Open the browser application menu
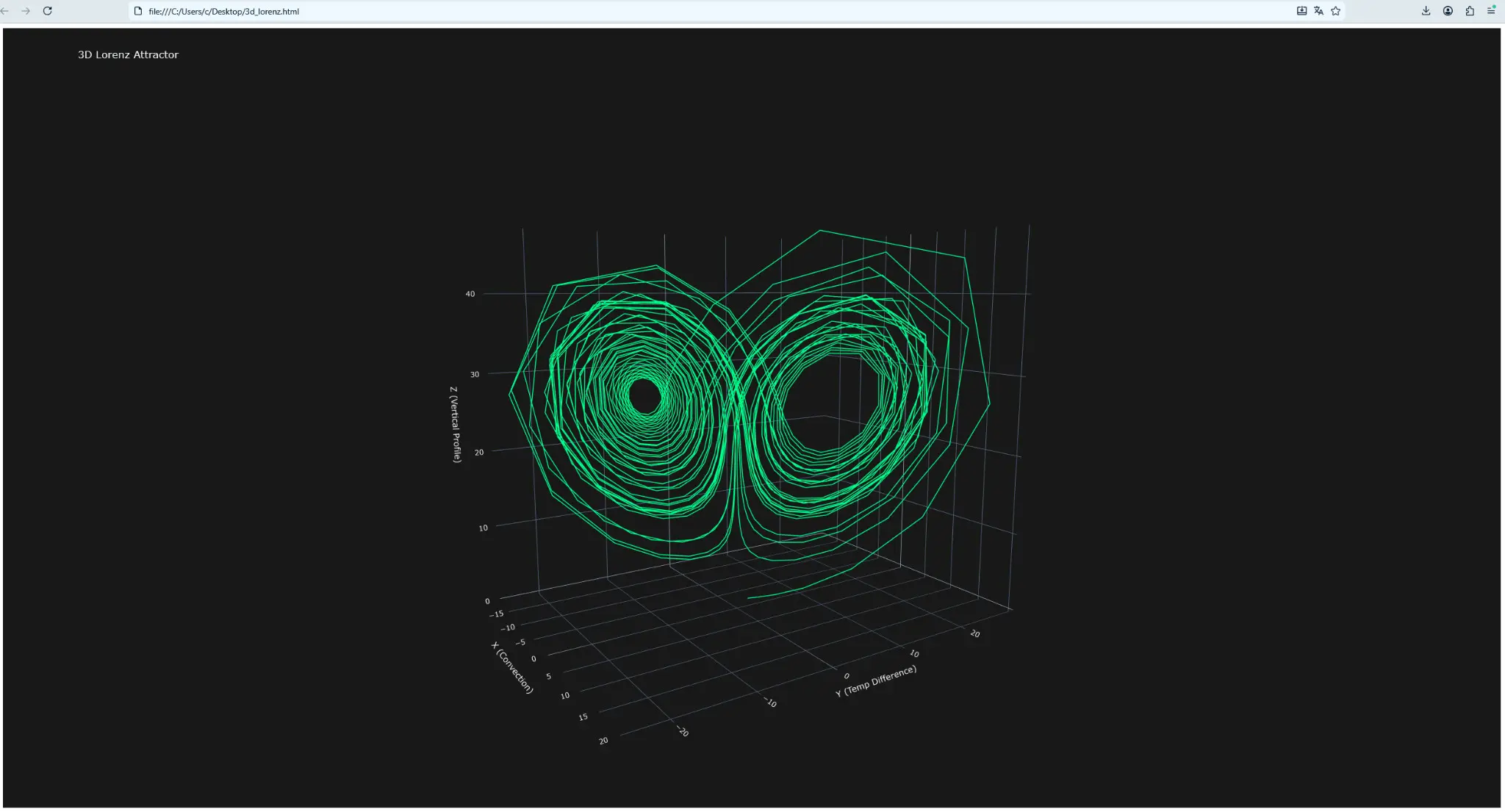The width and height of the screenshot is (1505, 812). (1492, 11)
